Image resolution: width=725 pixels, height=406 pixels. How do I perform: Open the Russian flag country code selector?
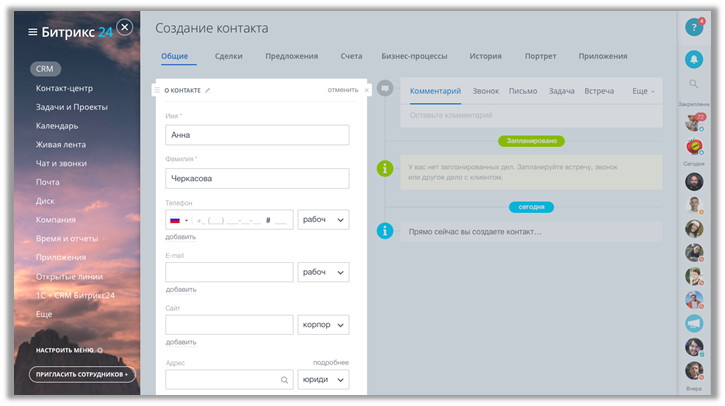click(179, 220)
